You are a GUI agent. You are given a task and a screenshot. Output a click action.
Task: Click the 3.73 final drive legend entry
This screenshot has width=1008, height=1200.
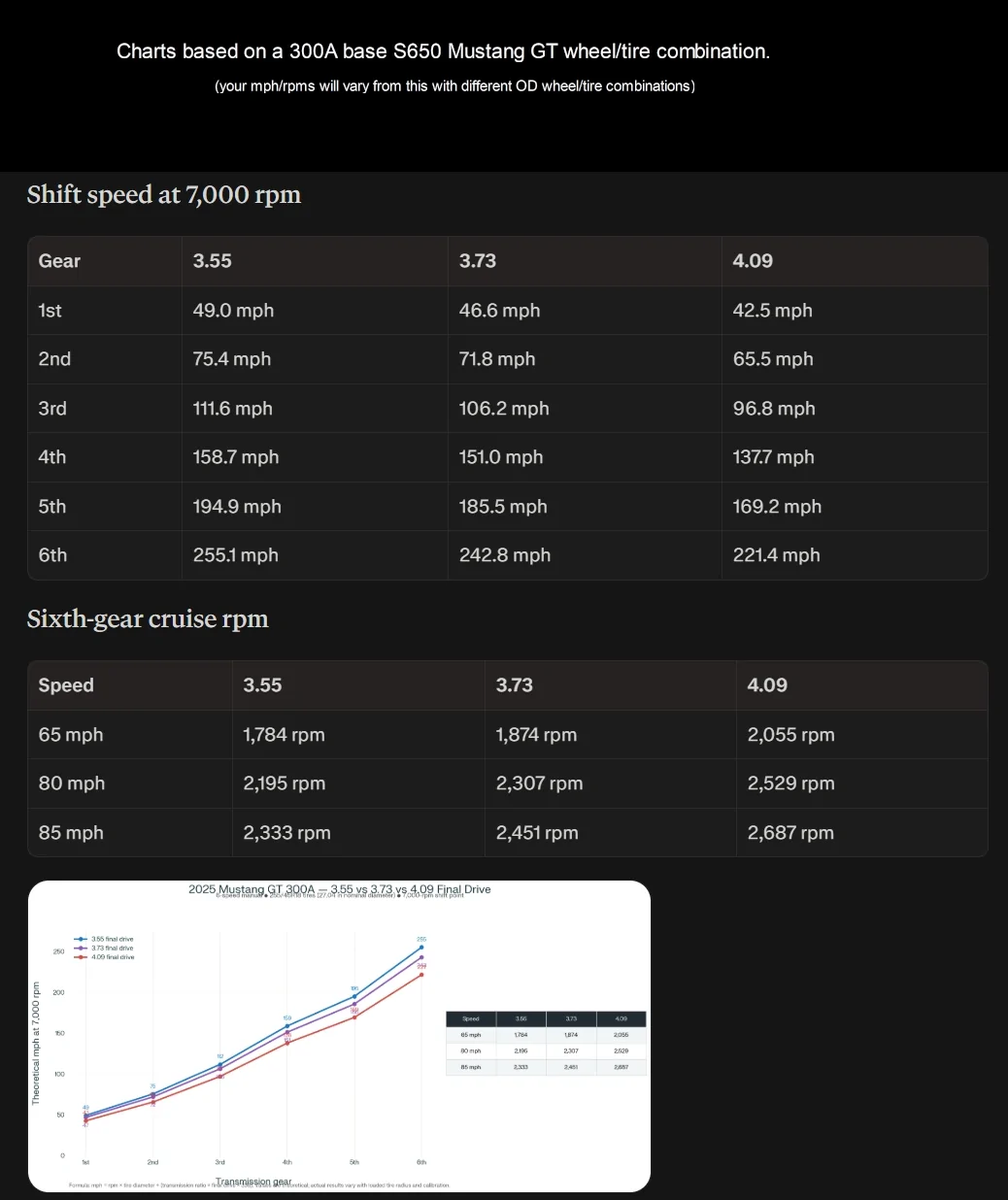(105, 949)
